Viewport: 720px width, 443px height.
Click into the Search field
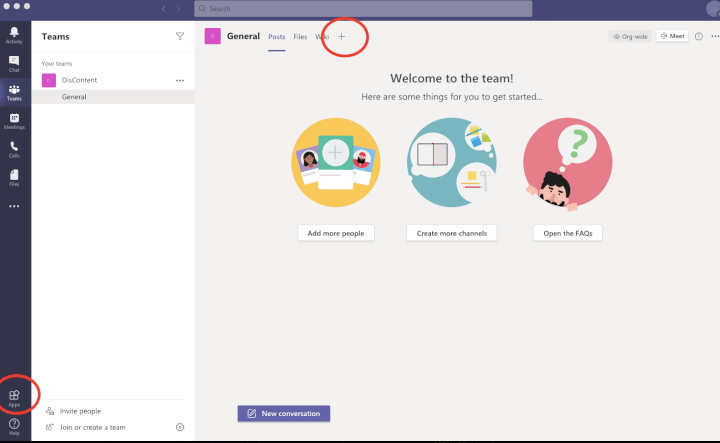363,9
